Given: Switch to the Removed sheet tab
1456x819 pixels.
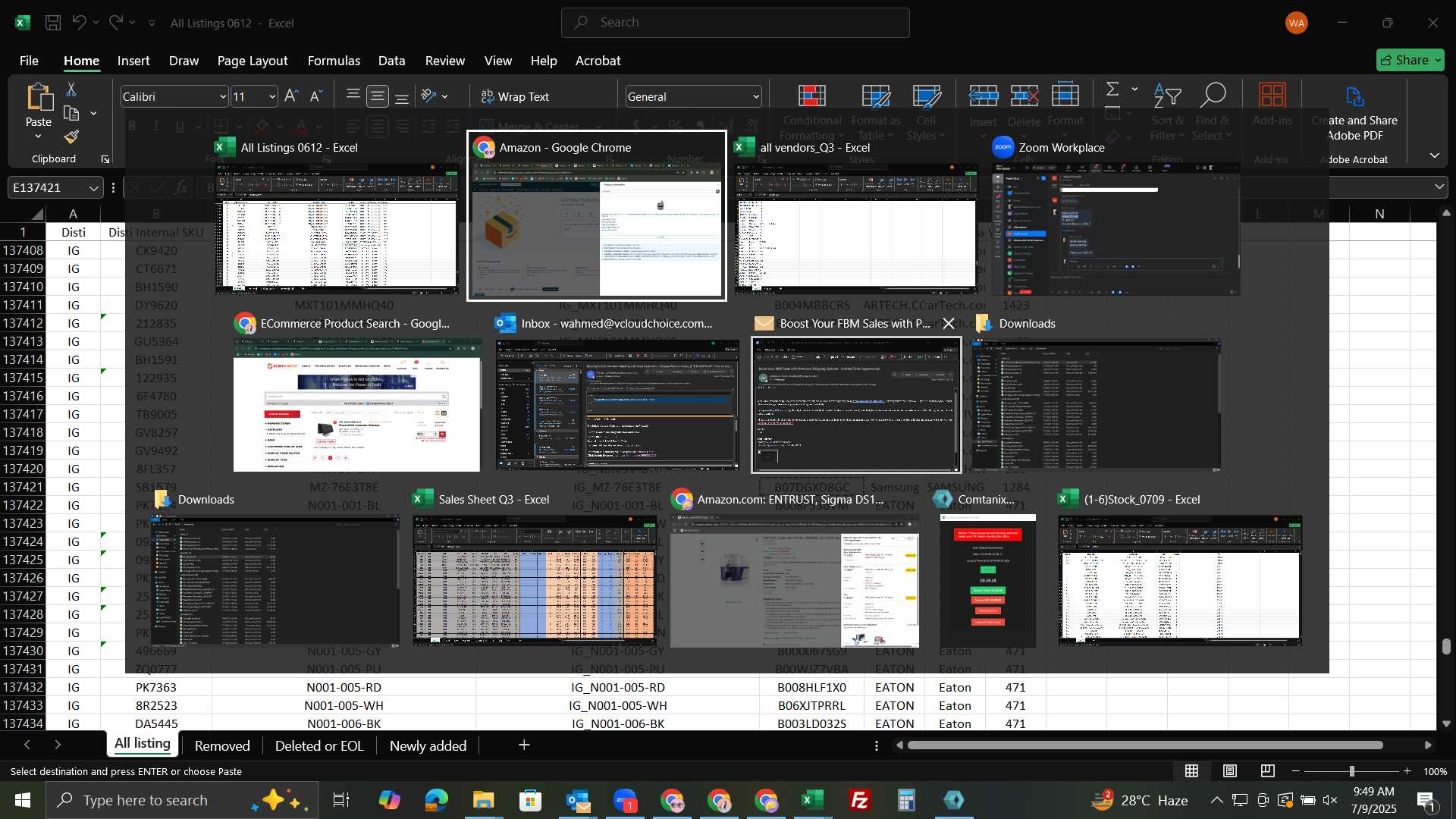Looking at the screenshot, I should 222,746.
